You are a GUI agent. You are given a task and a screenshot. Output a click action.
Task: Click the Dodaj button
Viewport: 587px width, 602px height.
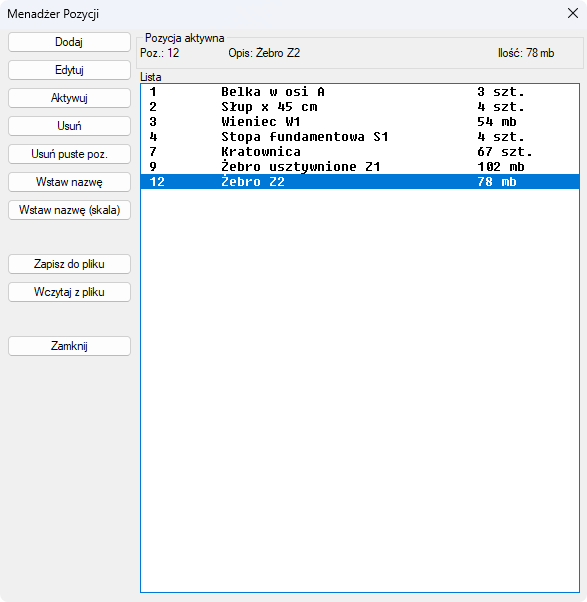tap(69, 42)
